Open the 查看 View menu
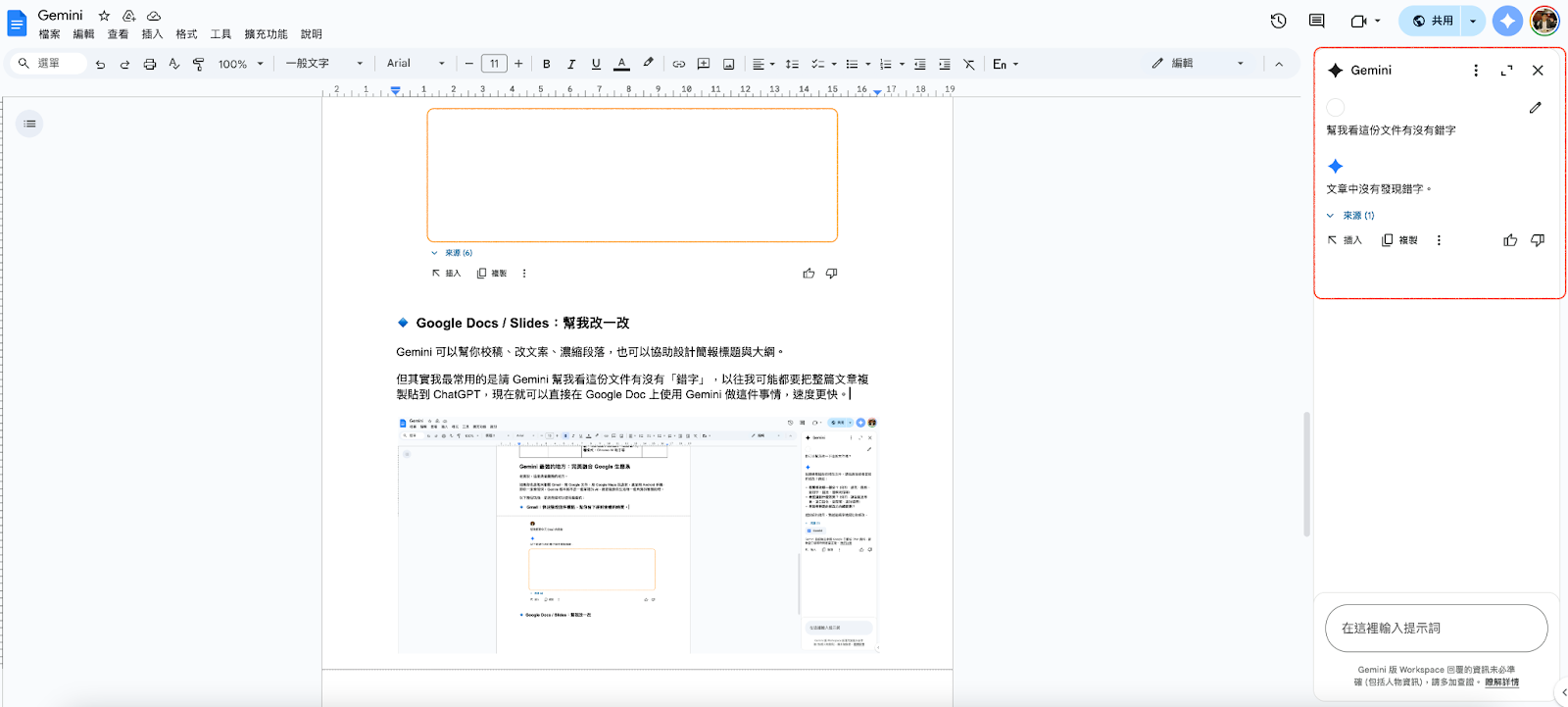 click(118, 34)
